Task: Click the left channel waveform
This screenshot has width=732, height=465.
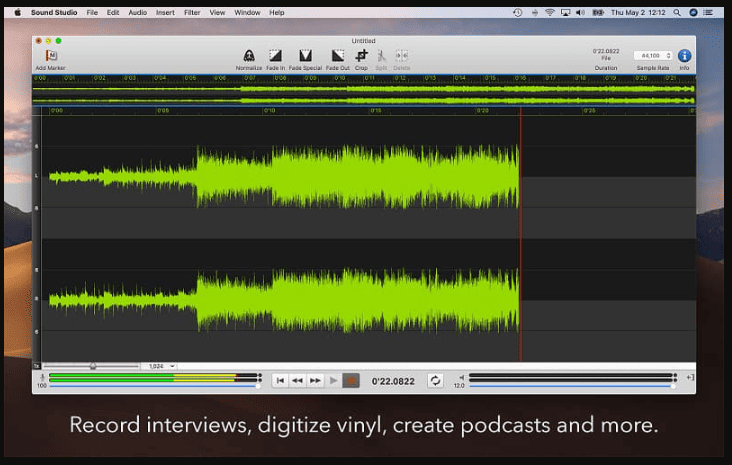Action: pos(284,176)
